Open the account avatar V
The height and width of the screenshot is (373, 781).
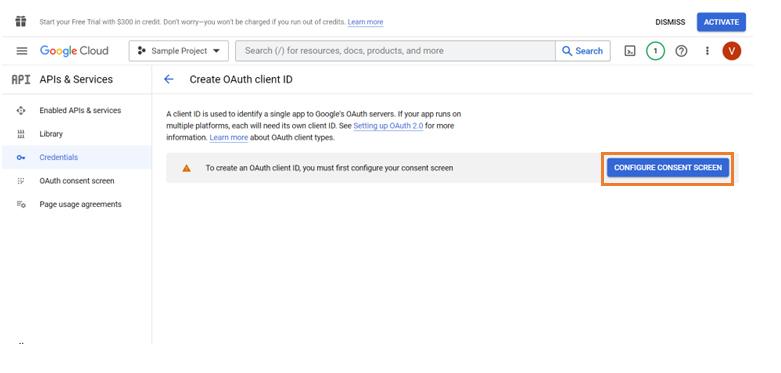coord(732,51)
